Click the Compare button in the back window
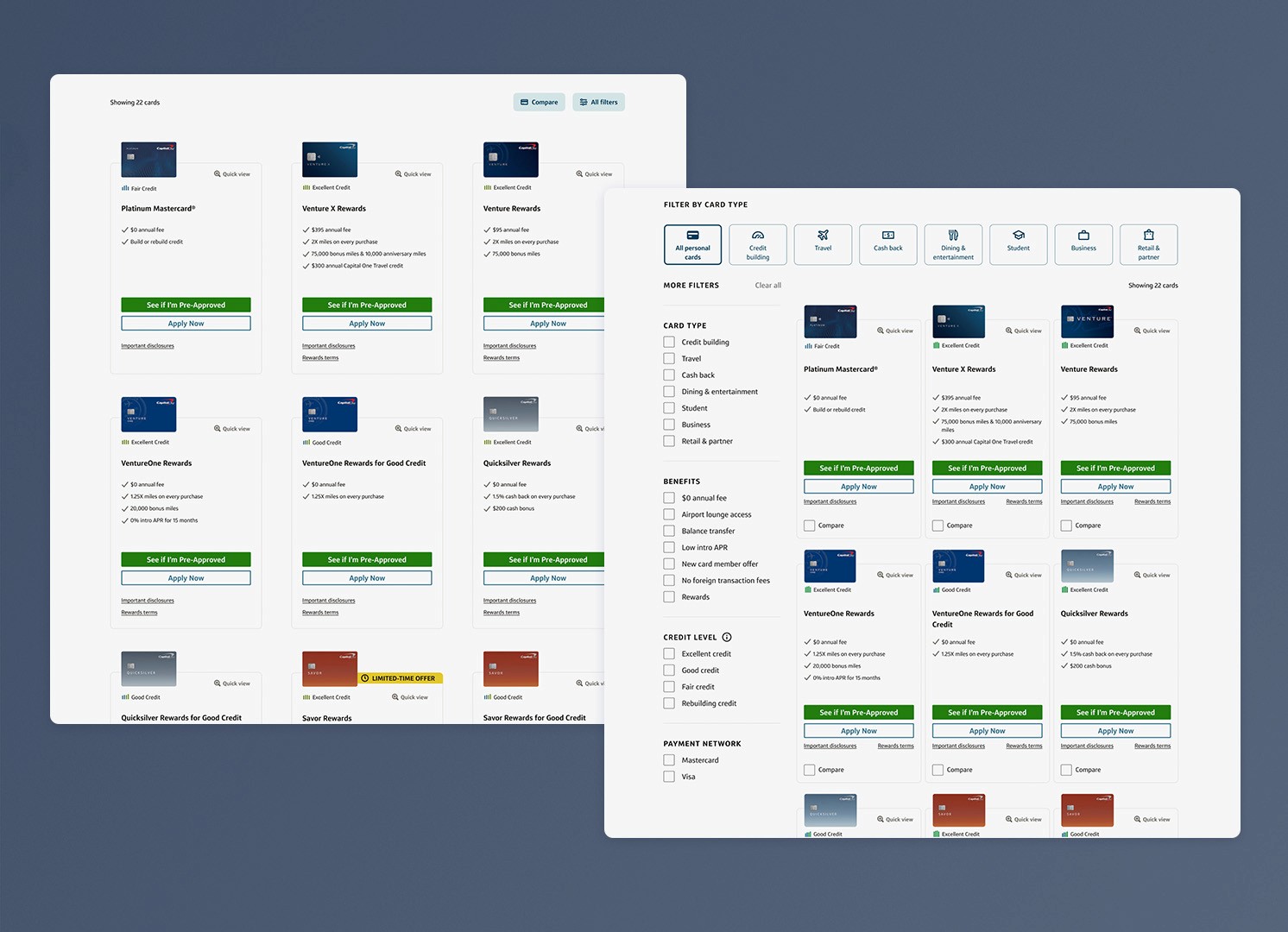Screen dimensions: 1288x932 pyautogui.click(x=539, y=102)
